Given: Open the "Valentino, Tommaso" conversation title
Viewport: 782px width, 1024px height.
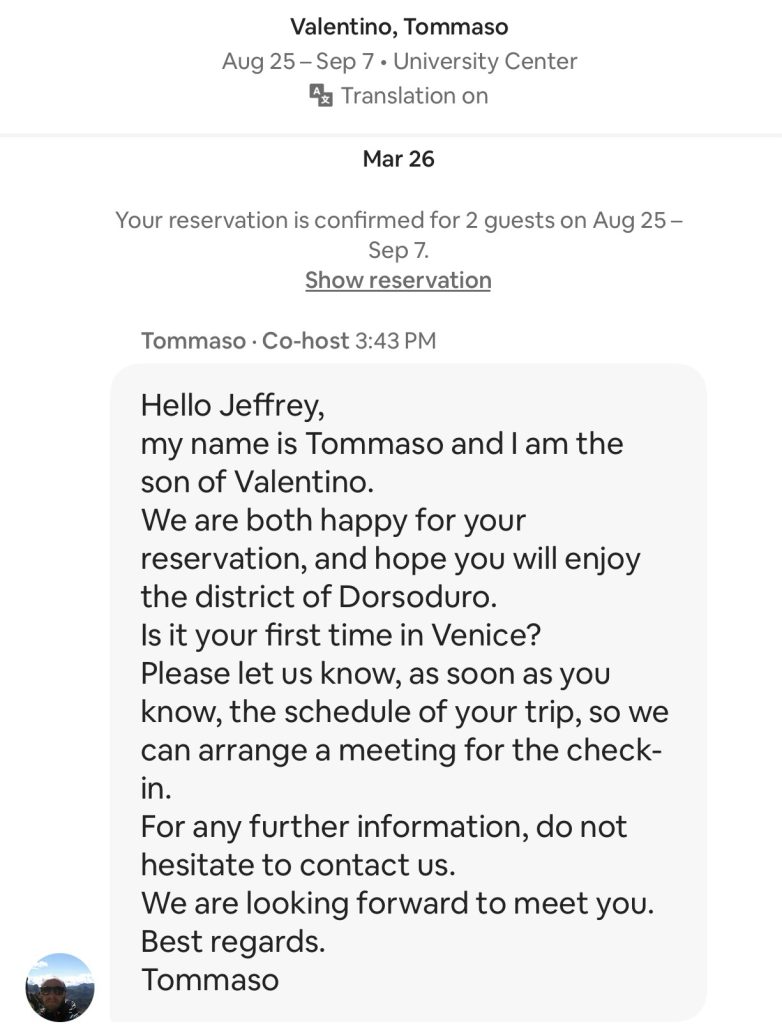Looking at the screenshot, I should tap(399, 26).
